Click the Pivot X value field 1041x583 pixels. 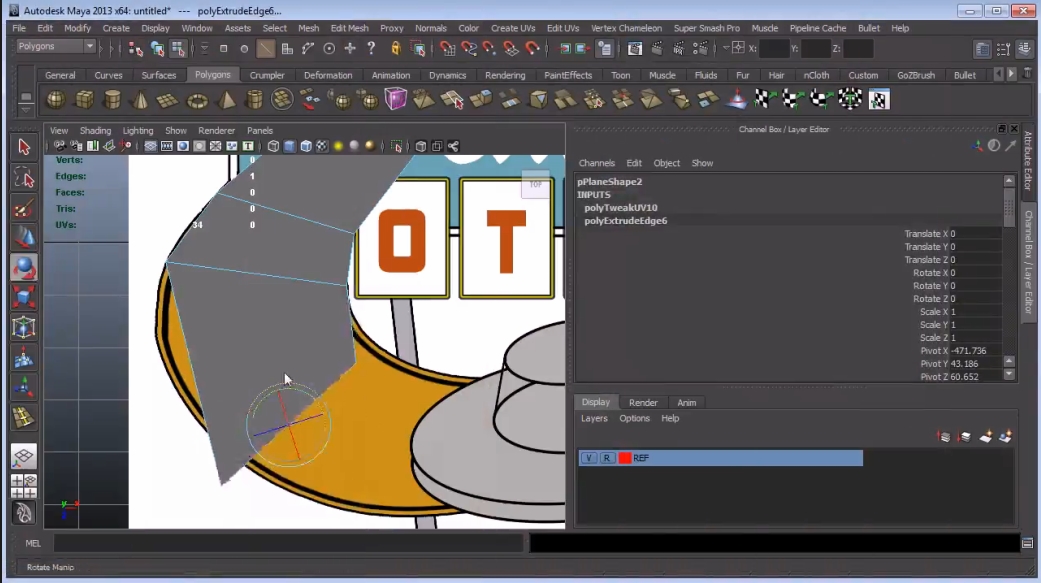click(976, 351)
